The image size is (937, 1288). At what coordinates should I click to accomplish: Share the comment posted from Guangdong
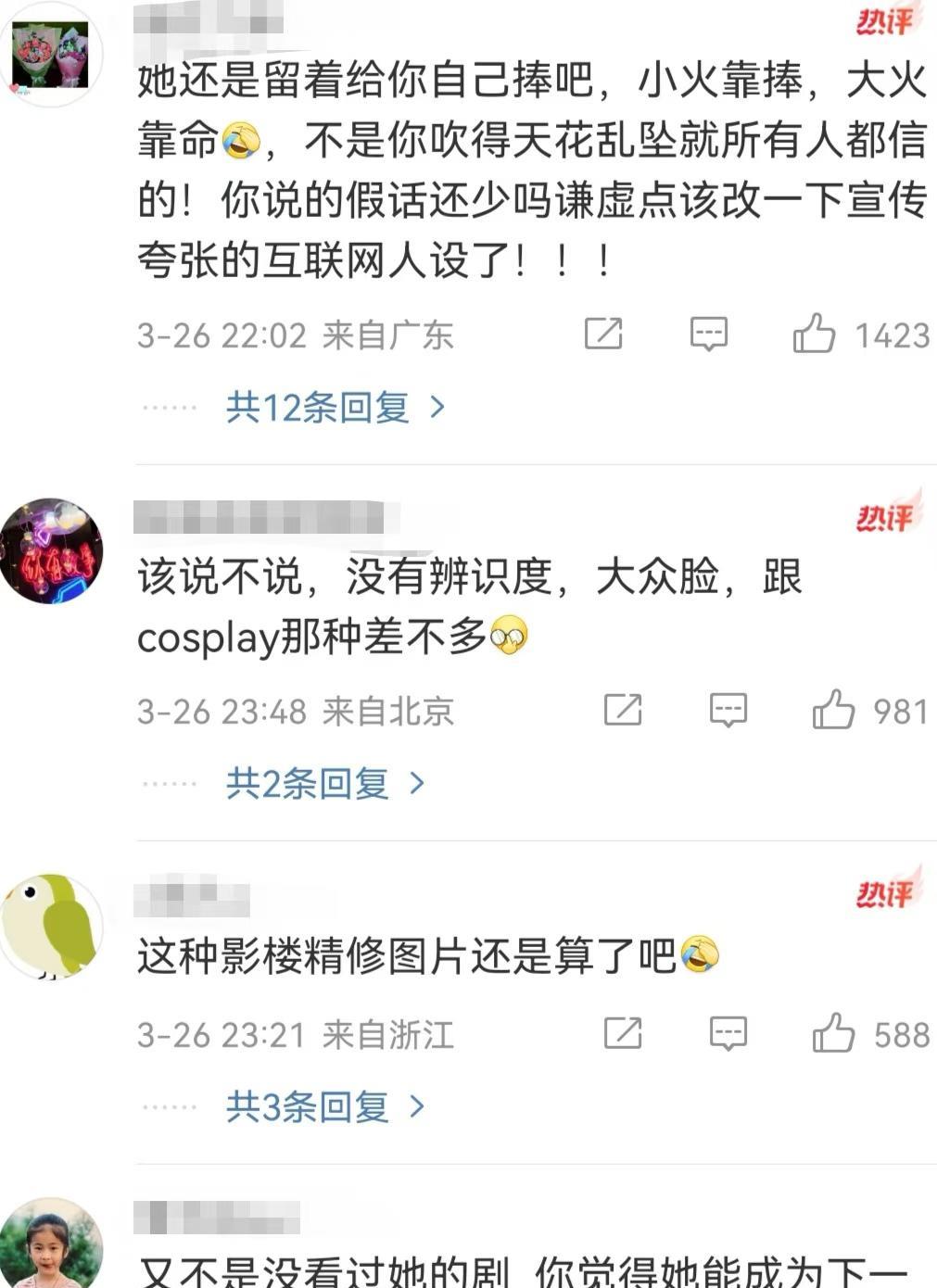(603, 334)
